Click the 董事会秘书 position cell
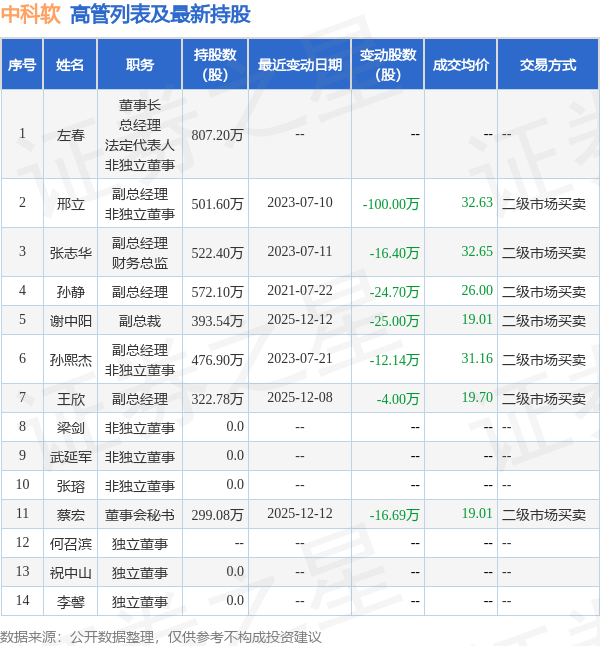This screenshot has height=646, width=600. pyautogui.click(x=140, y=515)
